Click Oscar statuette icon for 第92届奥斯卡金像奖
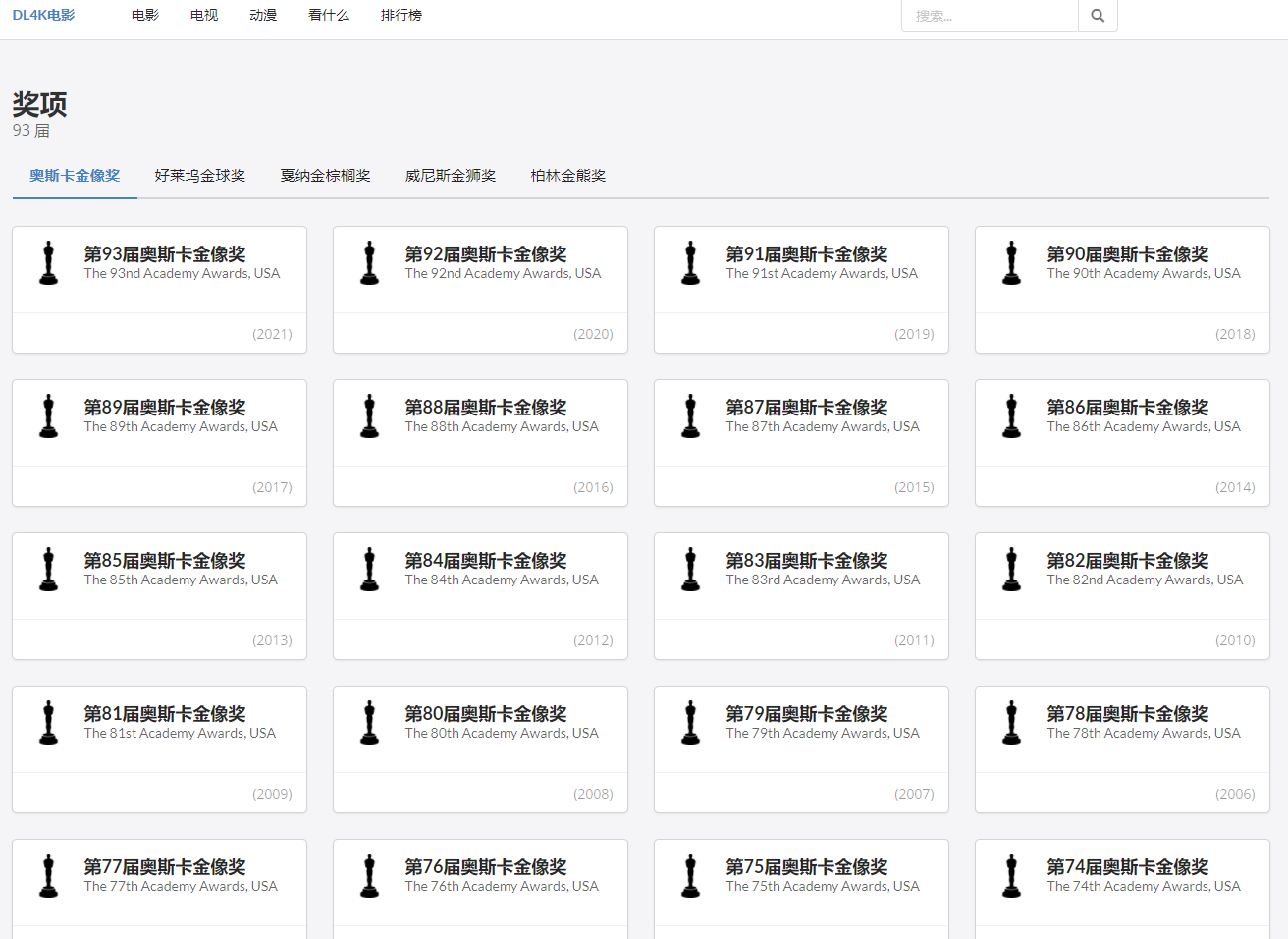 click(x=369, y=263)
